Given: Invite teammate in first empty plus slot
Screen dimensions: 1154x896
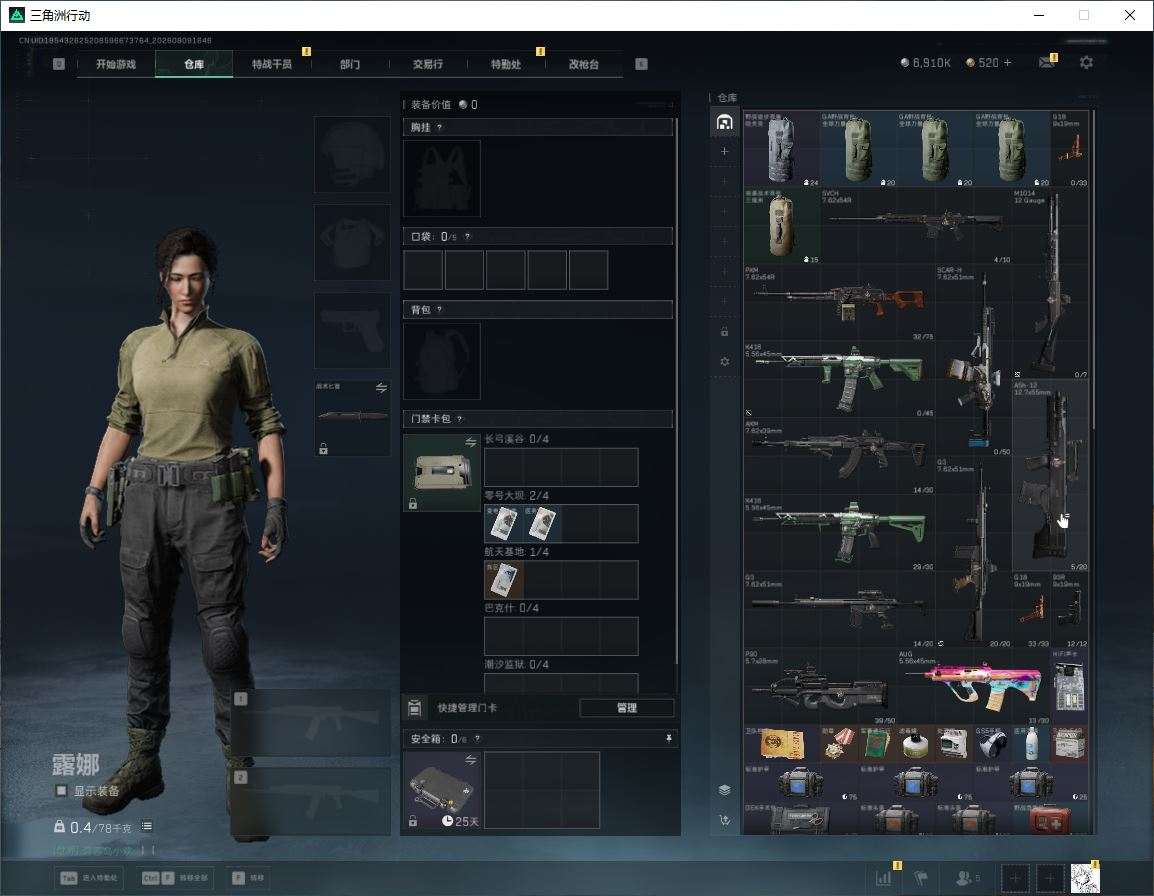Looking at the screenshot, I should pos(1015,878).
